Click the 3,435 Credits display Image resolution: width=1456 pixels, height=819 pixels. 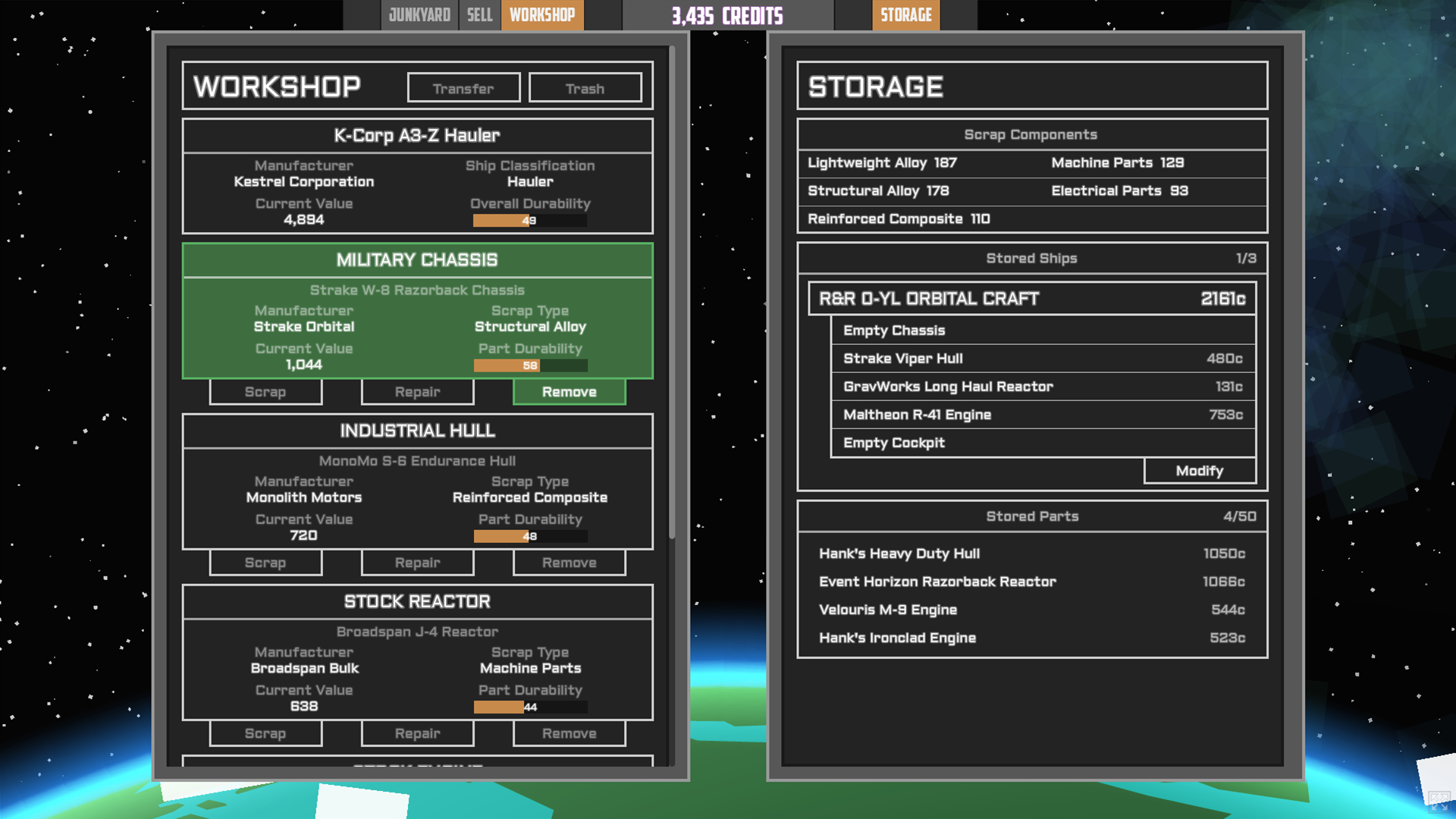727,15
